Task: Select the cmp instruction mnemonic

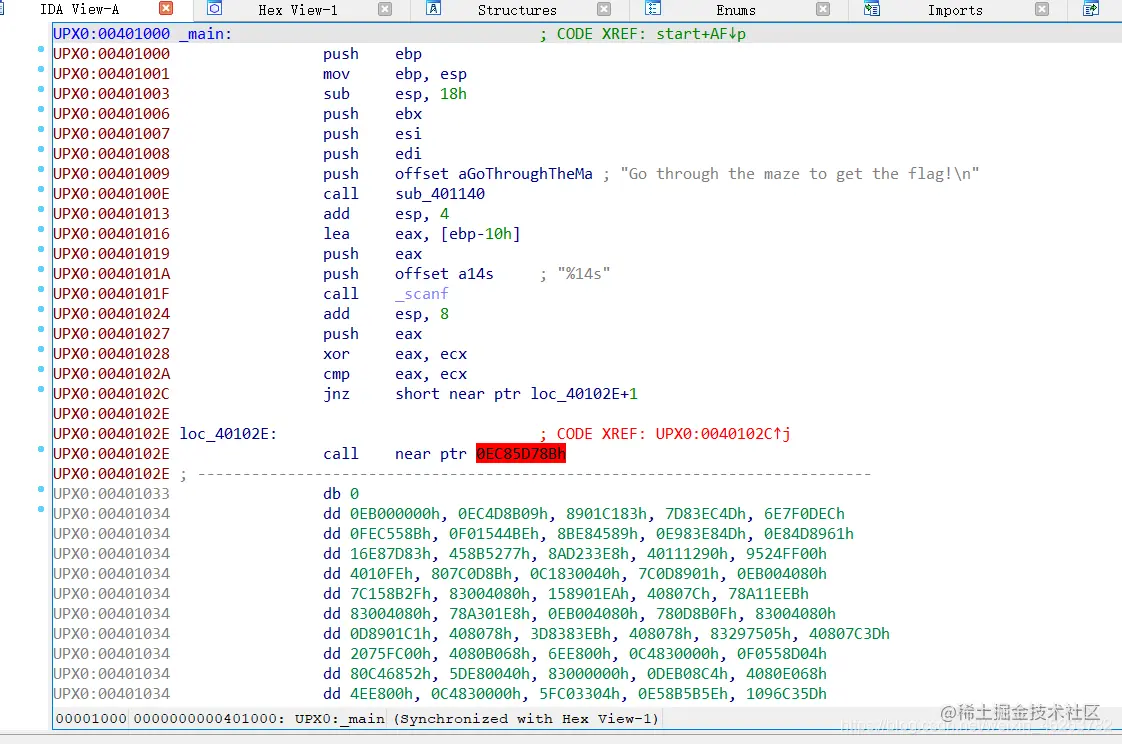Action: tap(336, 374)
